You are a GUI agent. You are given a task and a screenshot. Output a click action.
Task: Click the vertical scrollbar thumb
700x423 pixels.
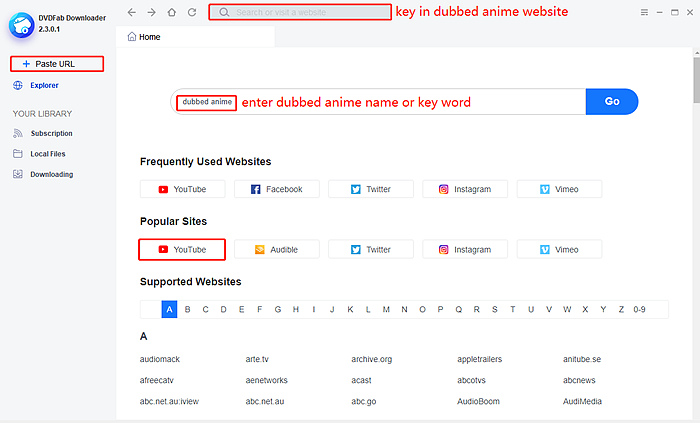point(697,80)
